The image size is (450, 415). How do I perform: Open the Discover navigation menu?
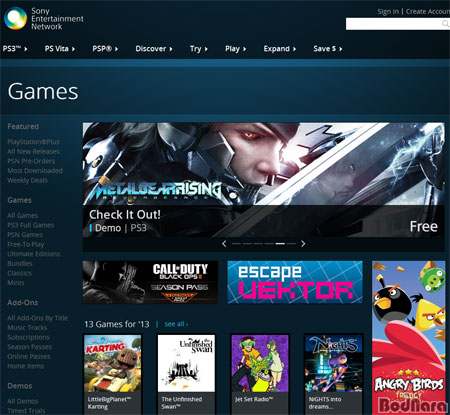pos(154,49)
